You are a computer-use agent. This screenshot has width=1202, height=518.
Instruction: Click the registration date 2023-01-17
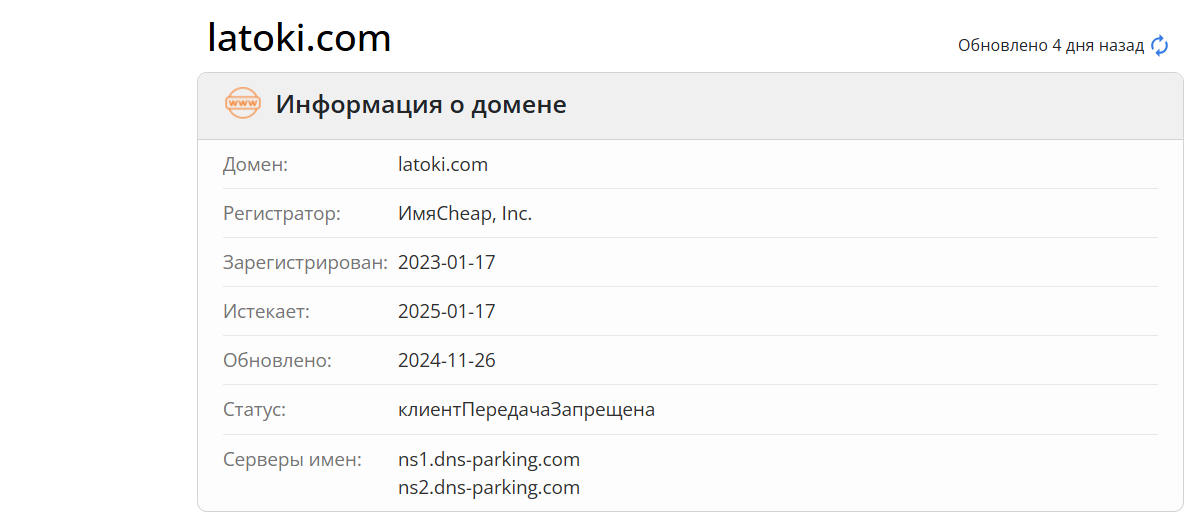447,262
